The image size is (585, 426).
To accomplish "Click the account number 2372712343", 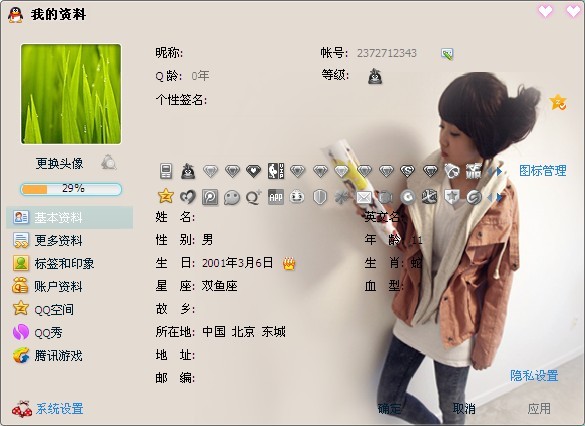I will [x=387, y=53].
